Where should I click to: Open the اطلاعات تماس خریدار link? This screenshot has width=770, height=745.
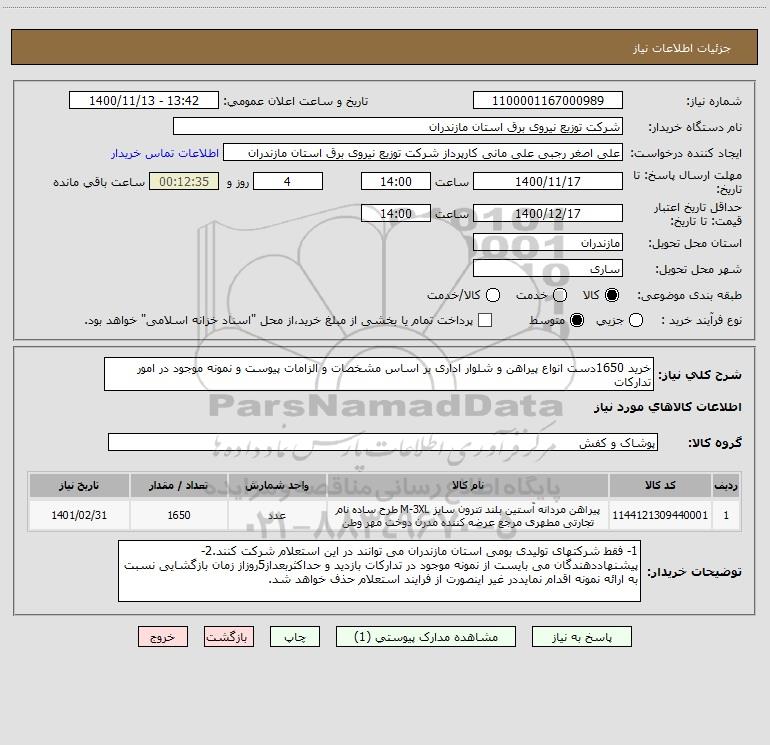tap(165, 153)
